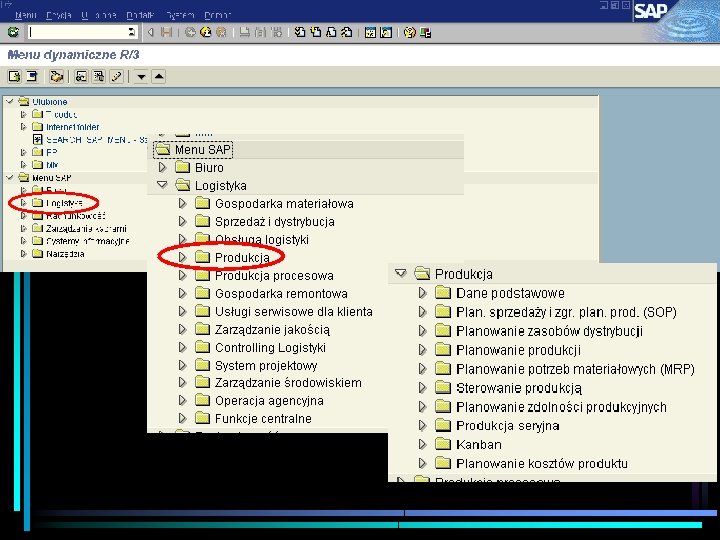Click the Find Next binoculars-plus icon
Viewport: 720px width, 540px height.
click(276, 32)
